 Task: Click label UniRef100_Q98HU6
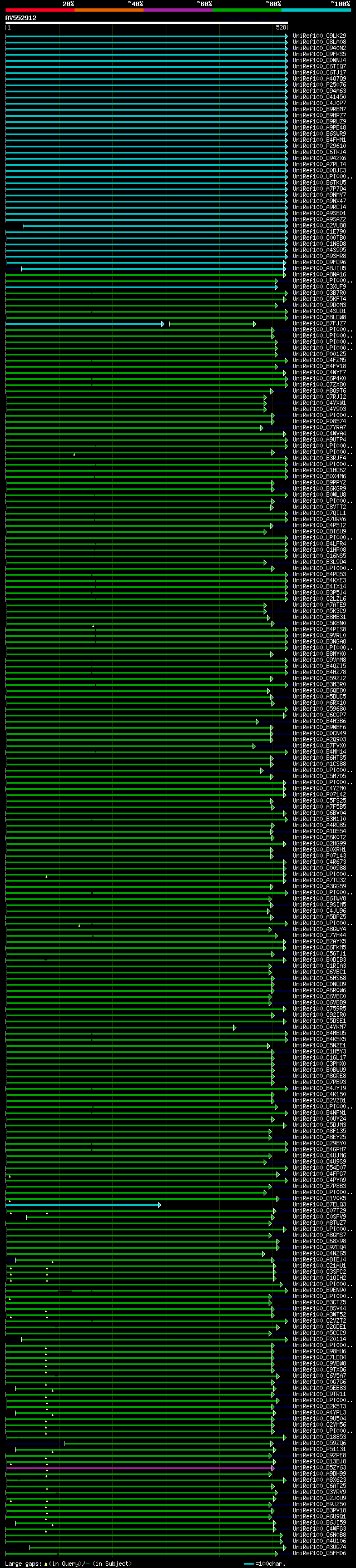319,1351
